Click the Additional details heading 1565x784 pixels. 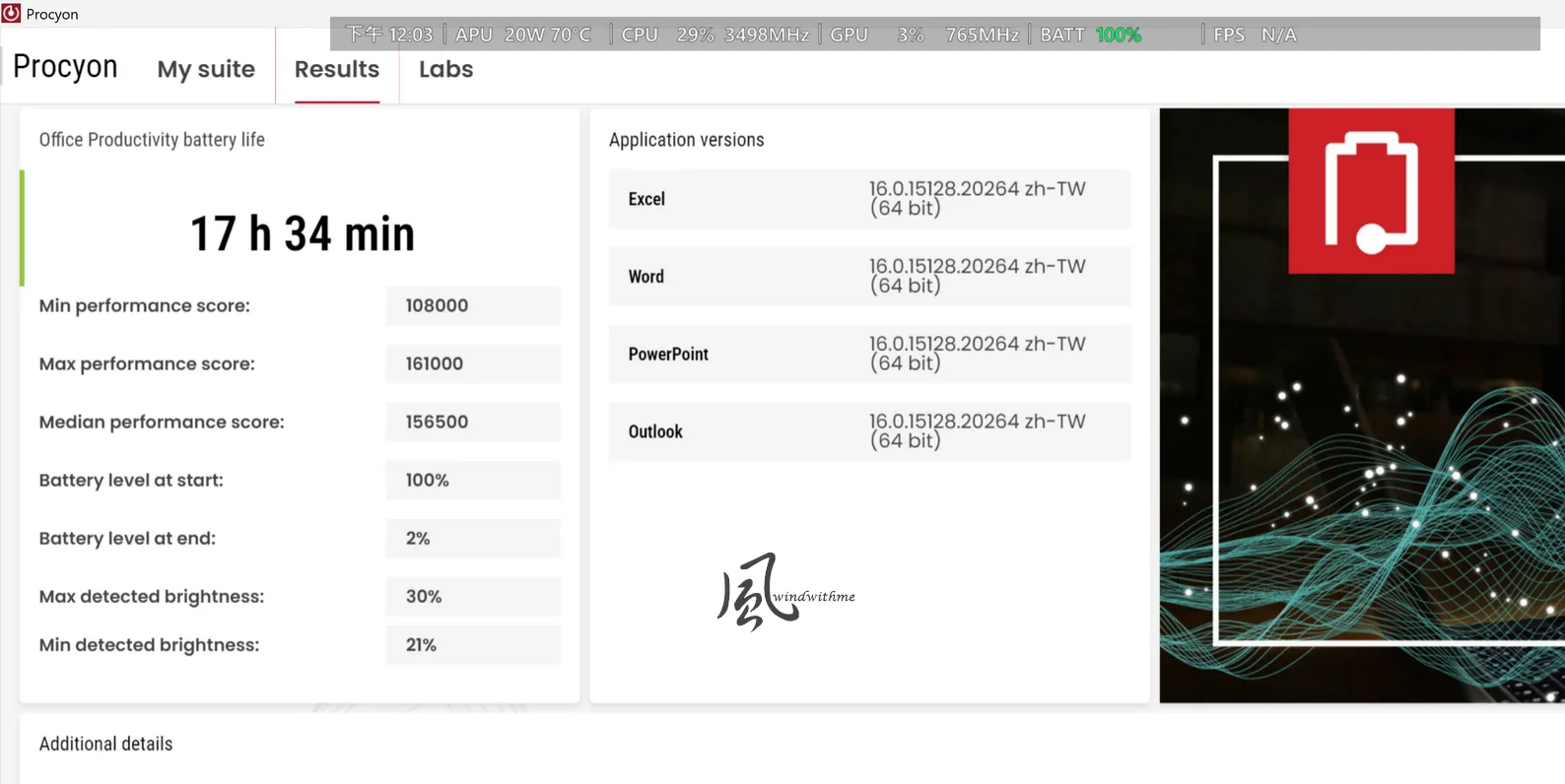tap(105, 744)
